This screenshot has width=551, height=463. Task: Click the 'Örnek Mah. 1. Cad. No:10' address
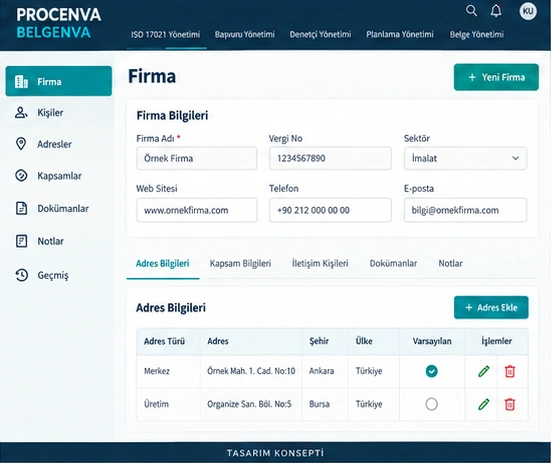coord(251,371)
